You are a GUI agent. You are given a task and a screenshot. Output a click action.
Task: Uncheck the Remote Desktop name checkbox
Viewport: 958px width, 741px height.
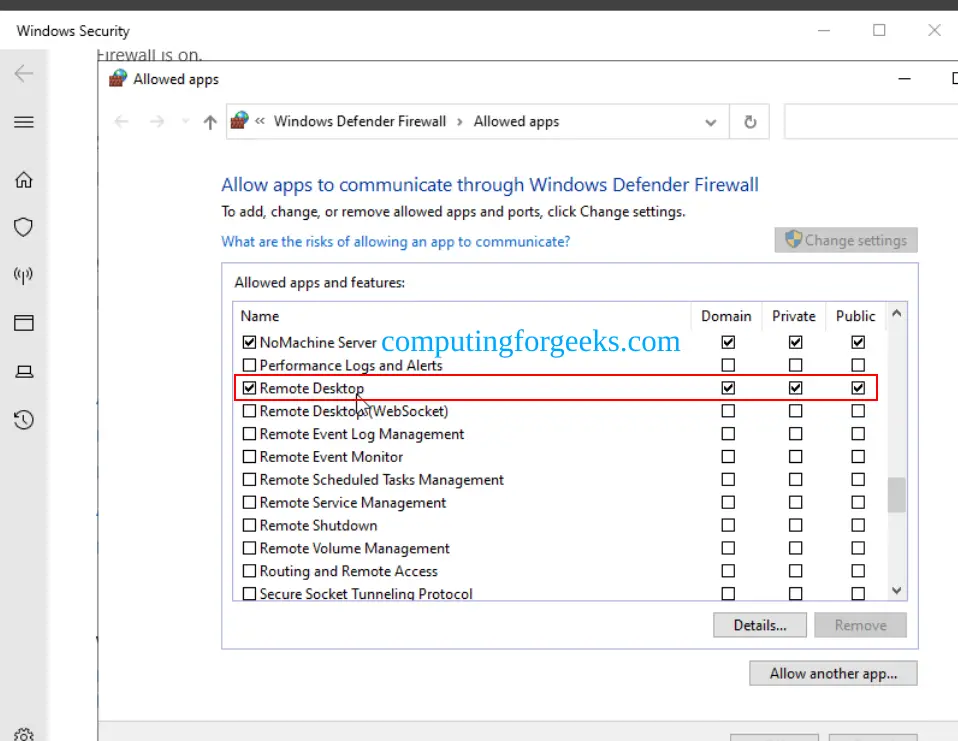point(249,388)
